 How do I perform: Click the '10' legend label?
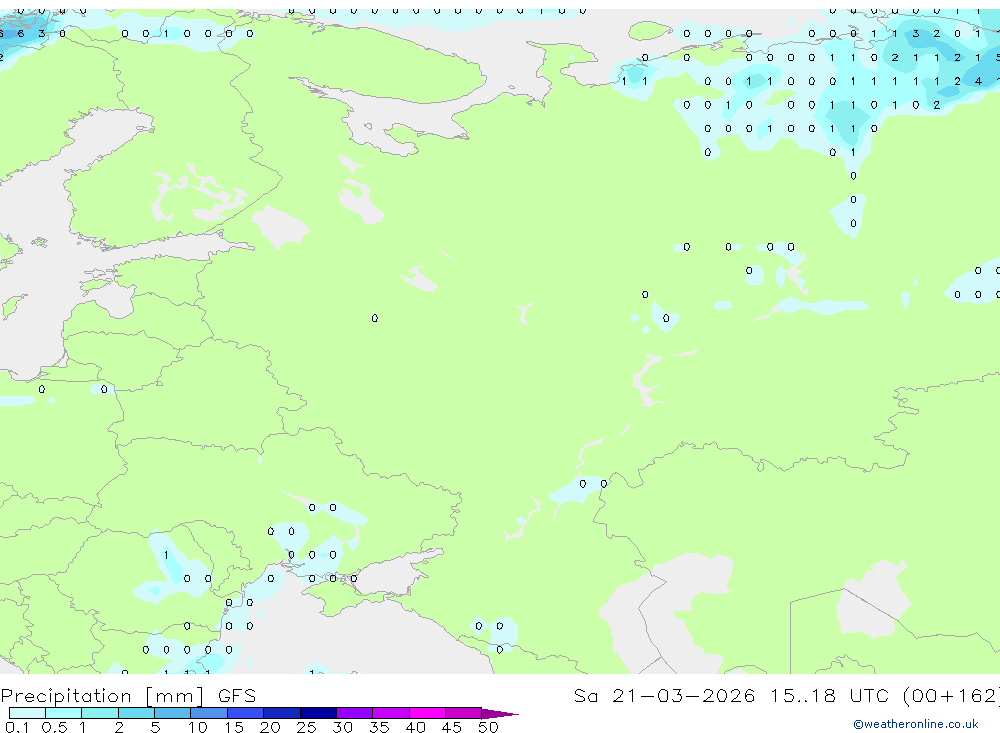tap(198, 727)
